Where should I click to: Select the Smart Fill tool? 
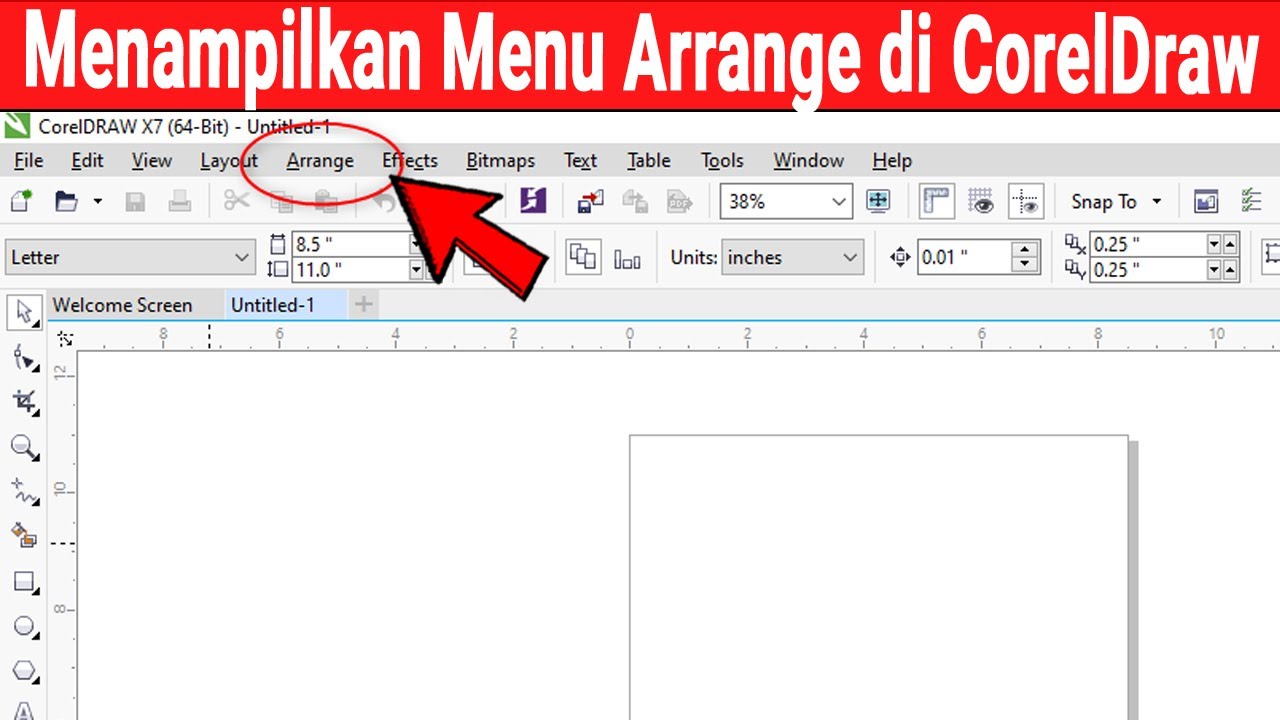point(24,536)
